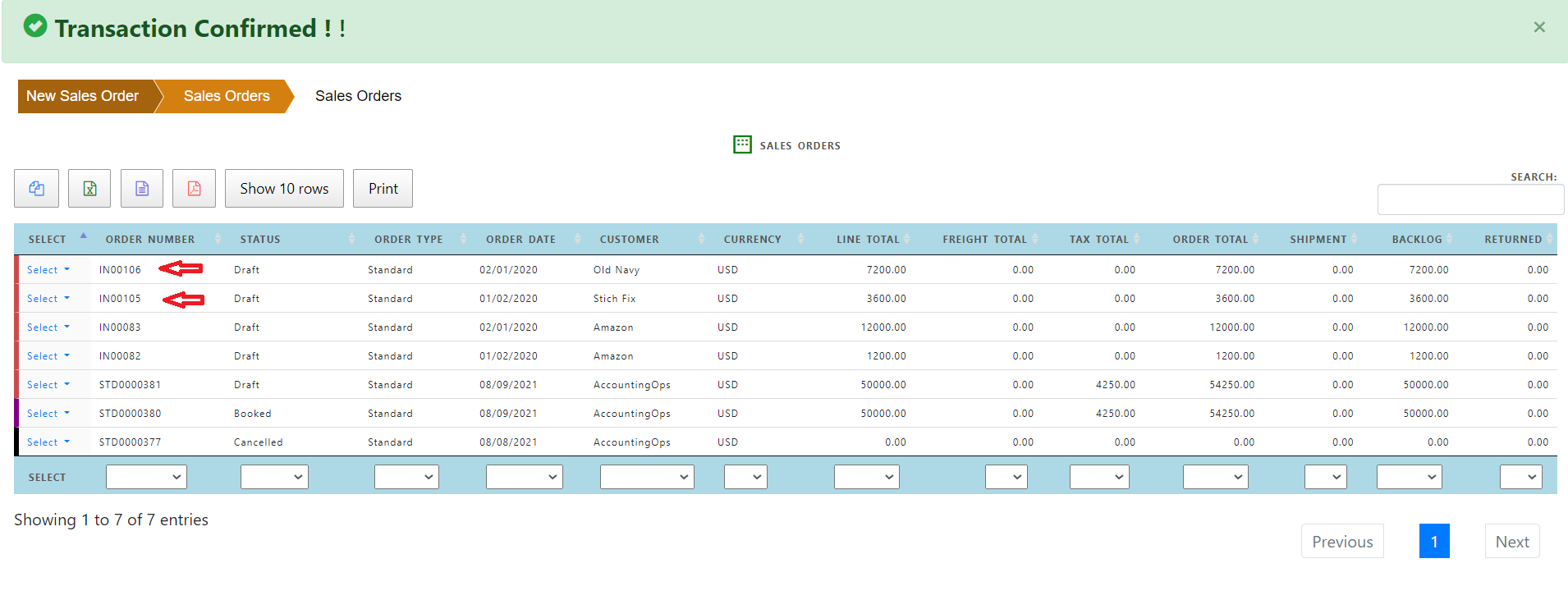The height and width of the screenshot is (609, 1568).
Task: Click order number IN00106
Action: tap(120, 270)
